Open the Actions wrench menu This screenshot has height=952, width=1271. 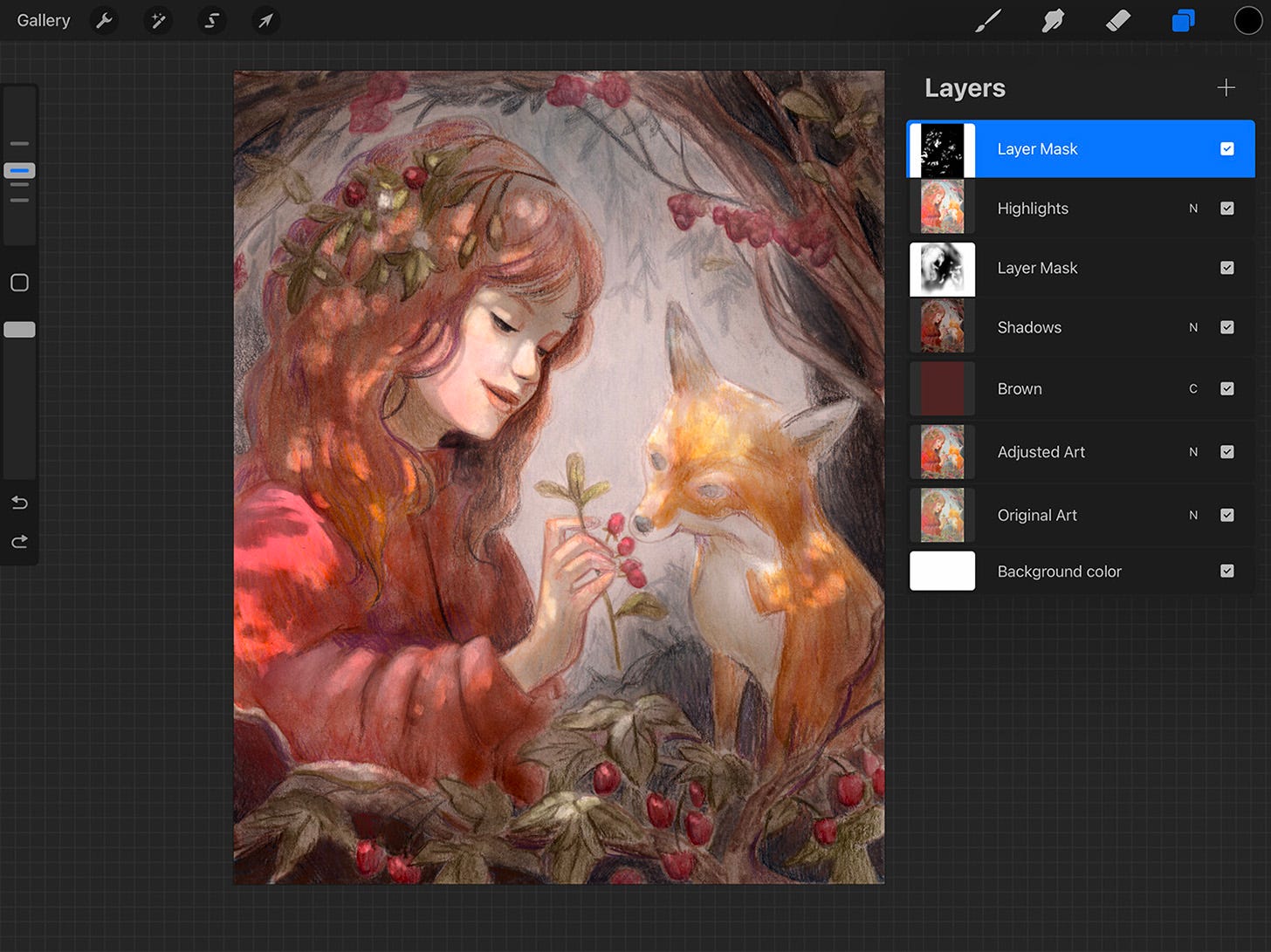point(104,20)
